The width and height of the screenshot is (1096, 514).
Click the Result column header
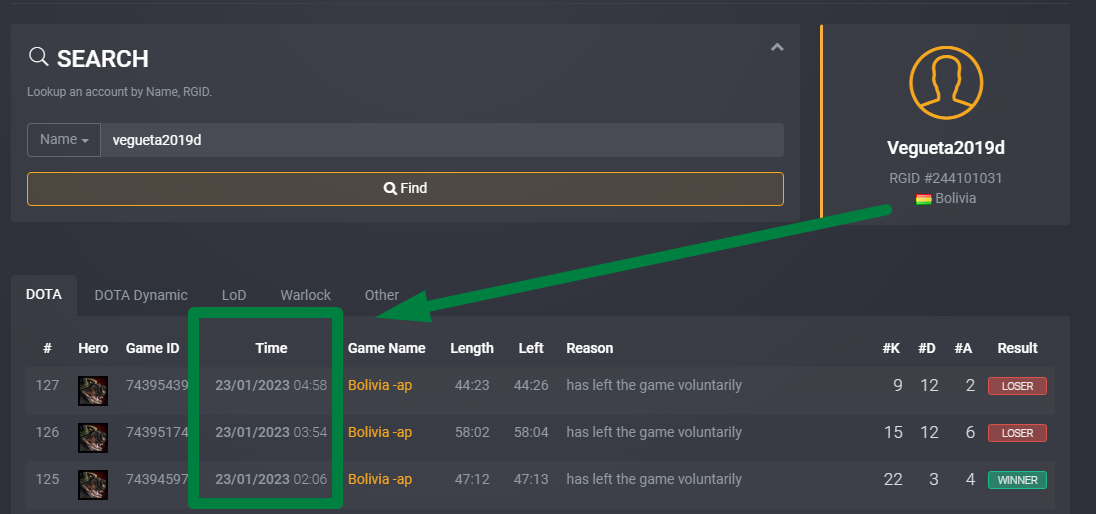click(1017, 348)
